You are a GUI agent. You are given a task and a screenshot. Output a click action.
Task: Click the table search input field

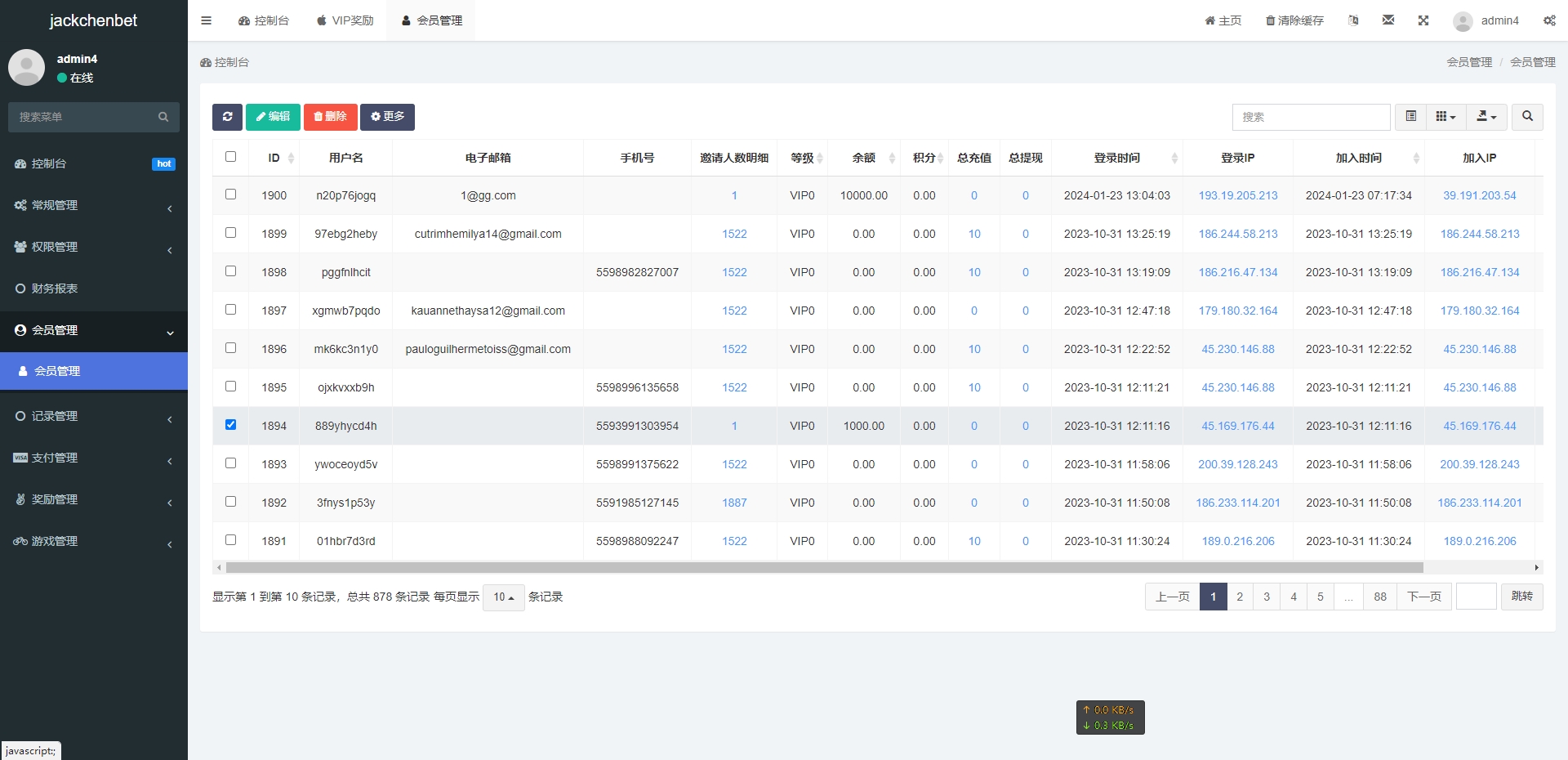(1311, 117)
